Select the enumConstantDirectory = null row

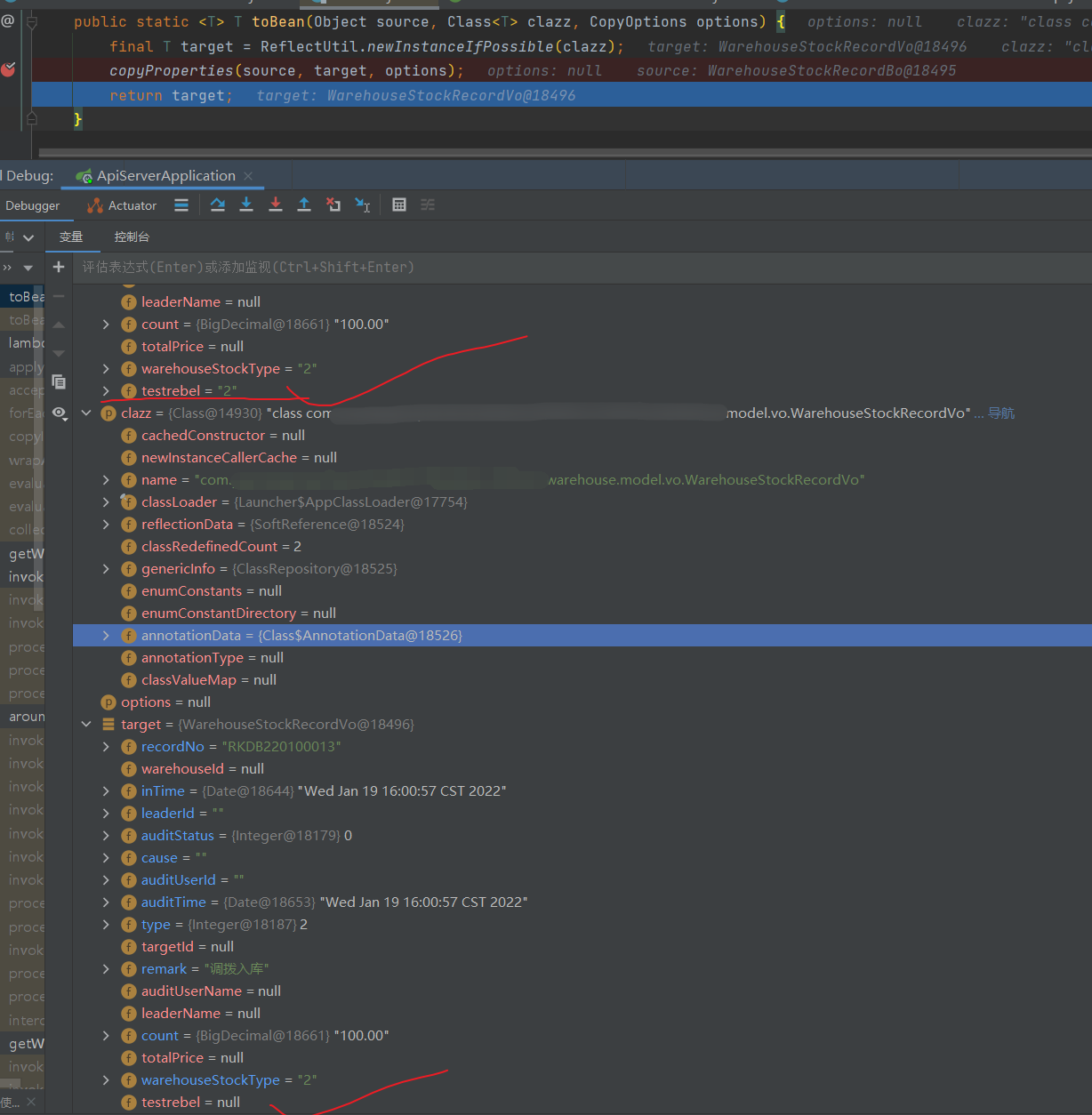pyautogui.click(x=582, y=614)
